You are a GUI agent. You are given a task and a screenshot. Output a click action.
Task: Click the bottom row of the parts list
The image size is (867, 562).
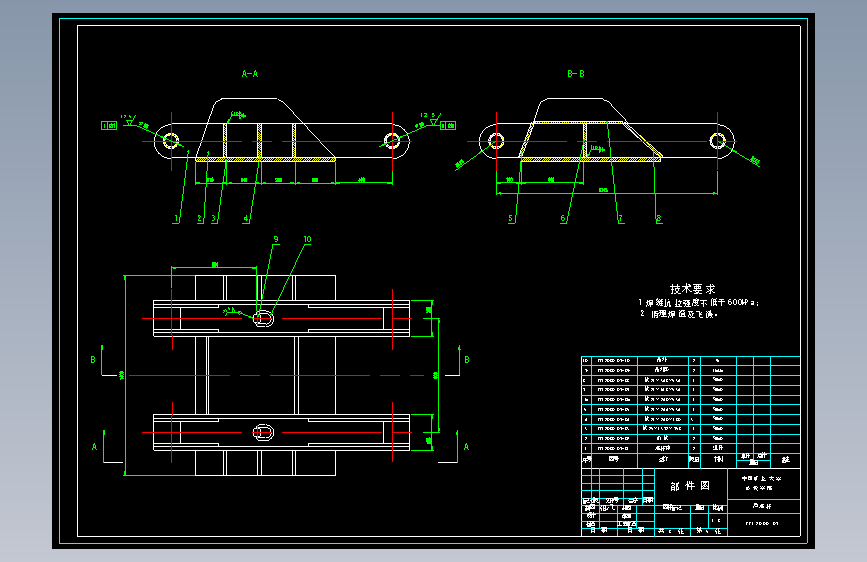point(691,448)
